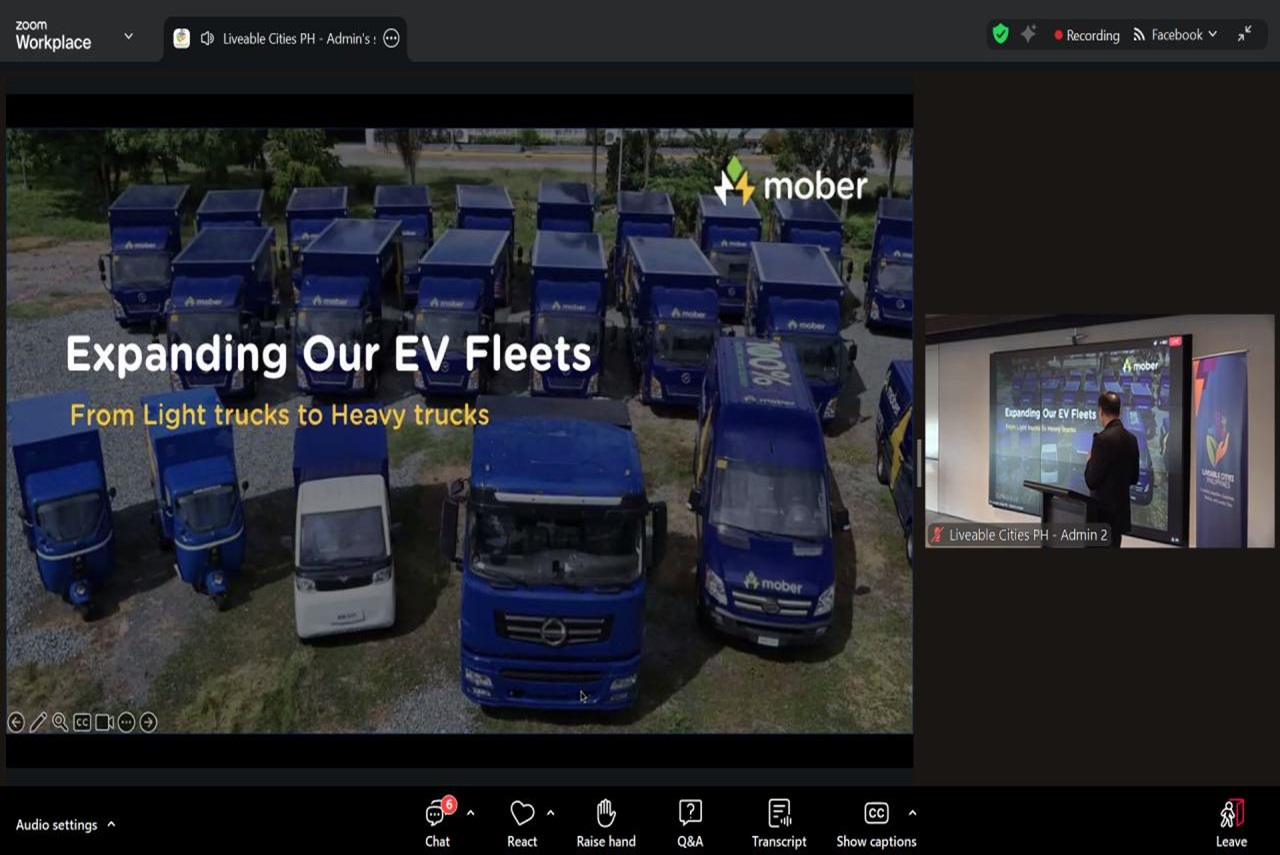Open more options on meeting tab

coord(392,39)
